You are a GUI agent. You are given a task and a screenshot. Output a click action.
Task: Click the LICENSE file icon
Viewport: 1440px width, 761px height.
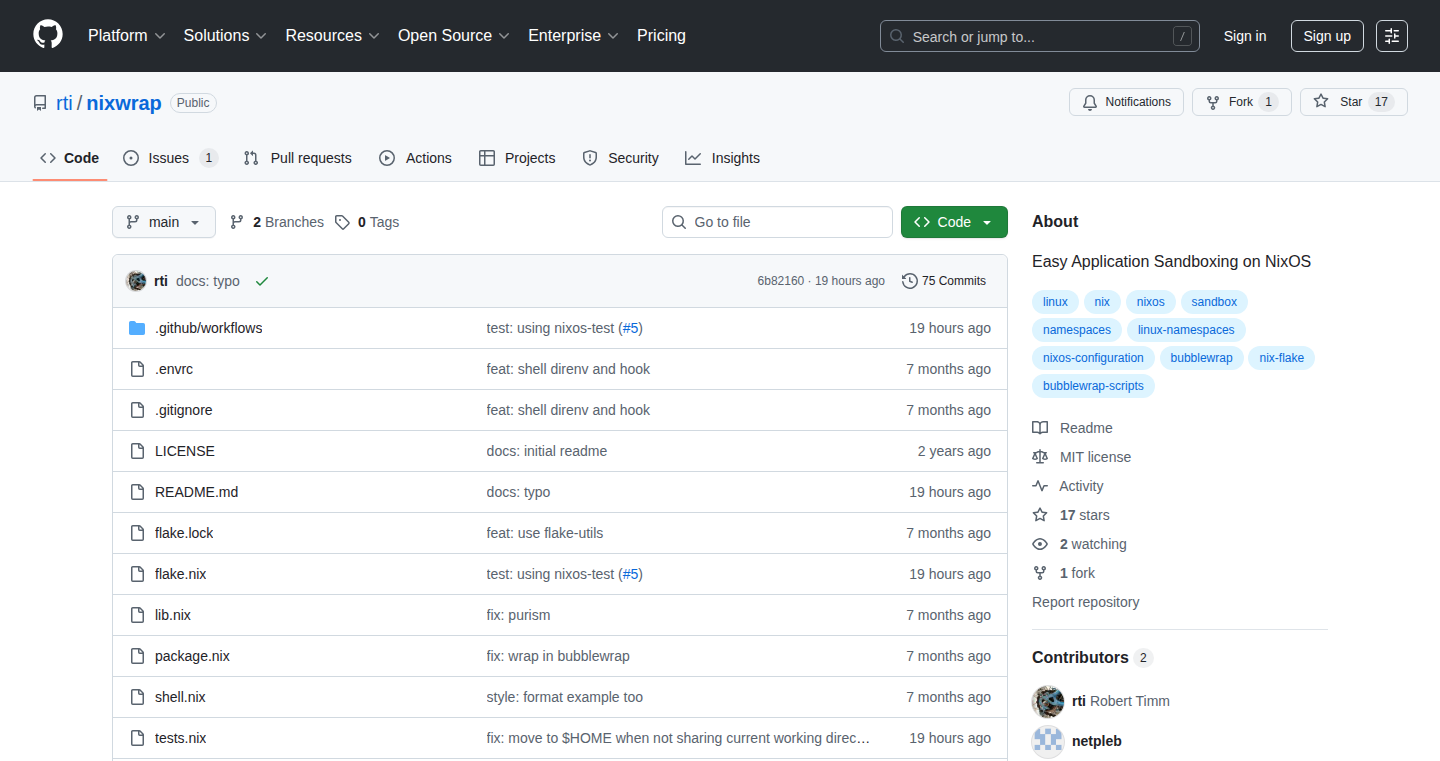coord(137,451)
